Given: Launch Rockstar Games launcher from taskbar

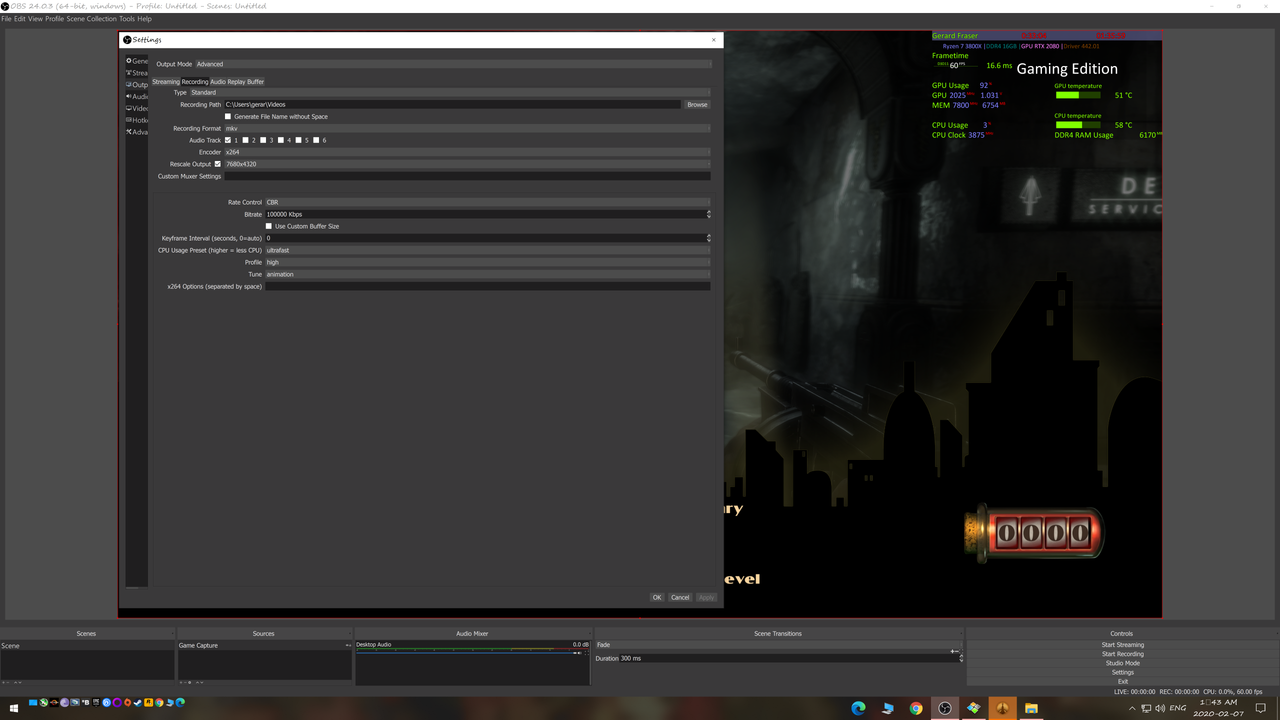Looking at the screenshot, I should 148,702.
